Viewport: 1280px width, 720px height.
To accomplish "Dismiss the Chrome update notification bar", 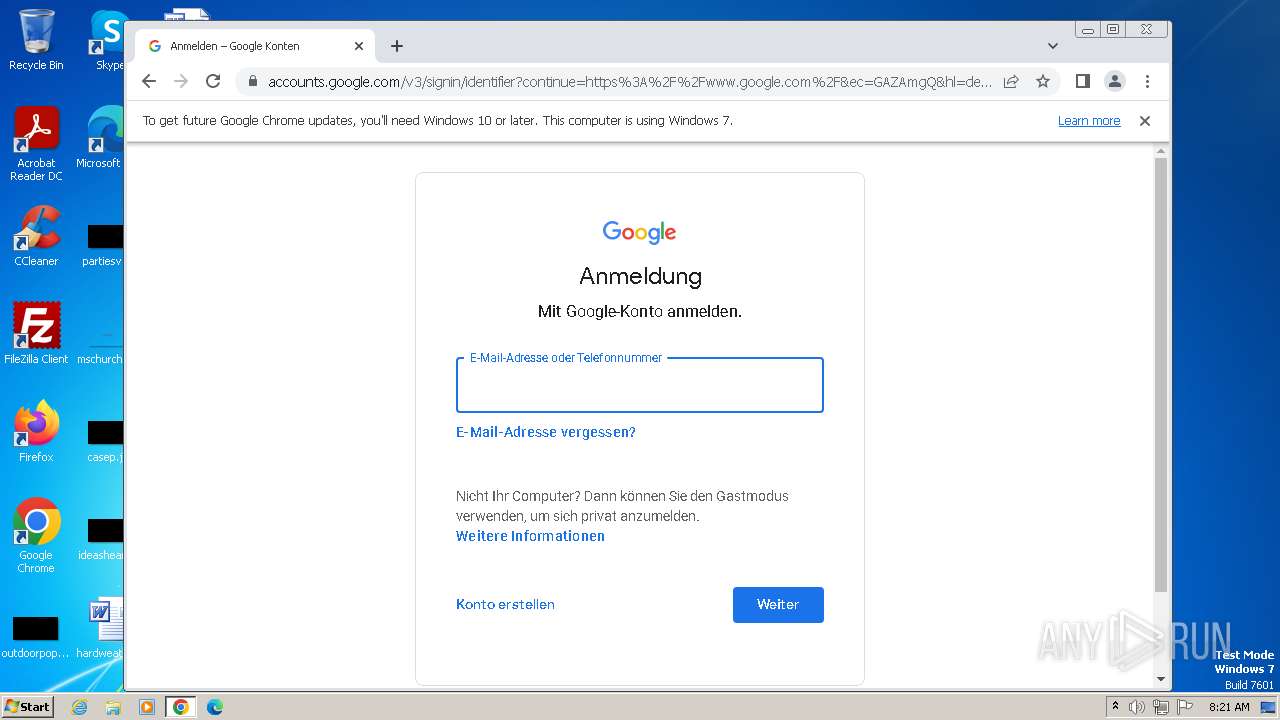I will 1145,121.
